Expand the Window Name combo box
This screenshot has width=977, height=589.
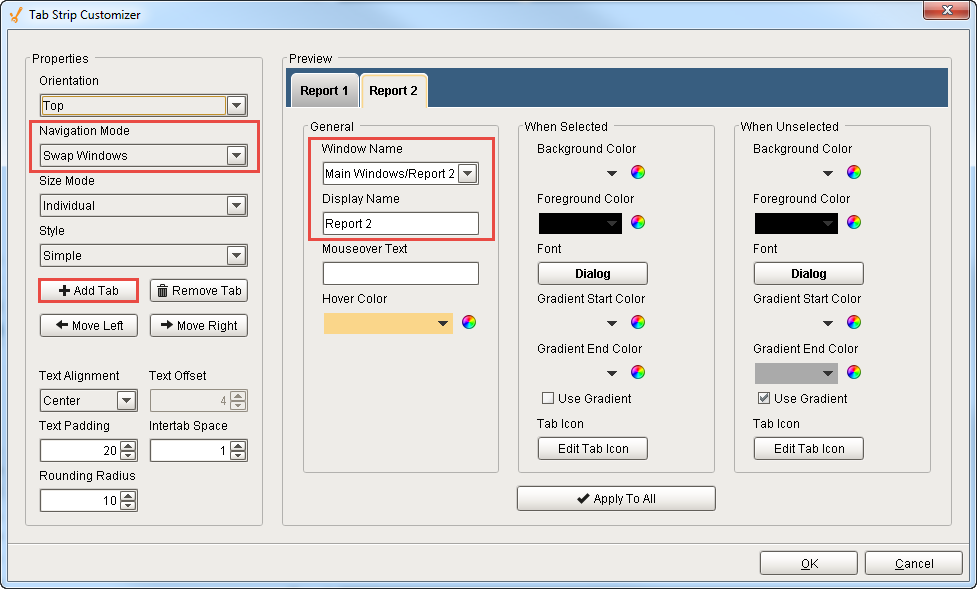[467, 174]
